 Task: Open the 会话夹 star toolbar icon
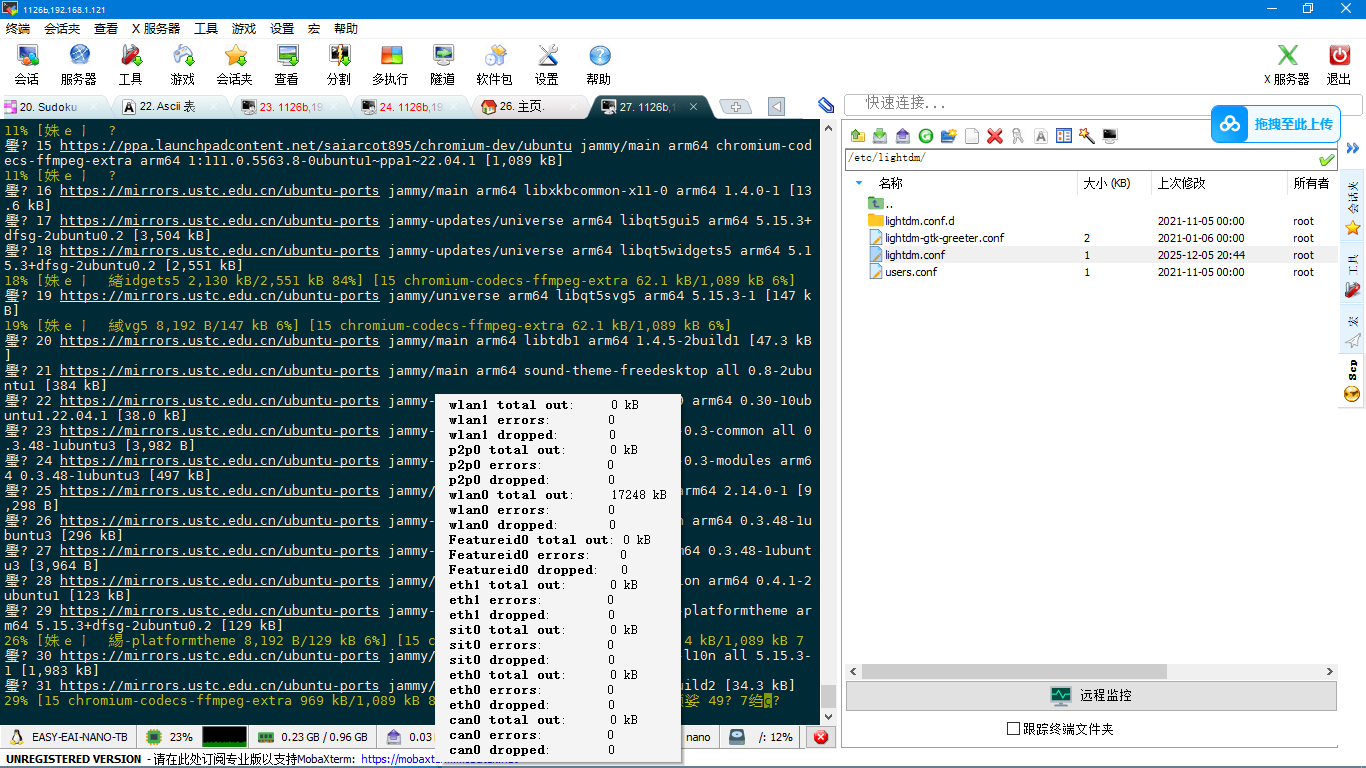point(235,65)
